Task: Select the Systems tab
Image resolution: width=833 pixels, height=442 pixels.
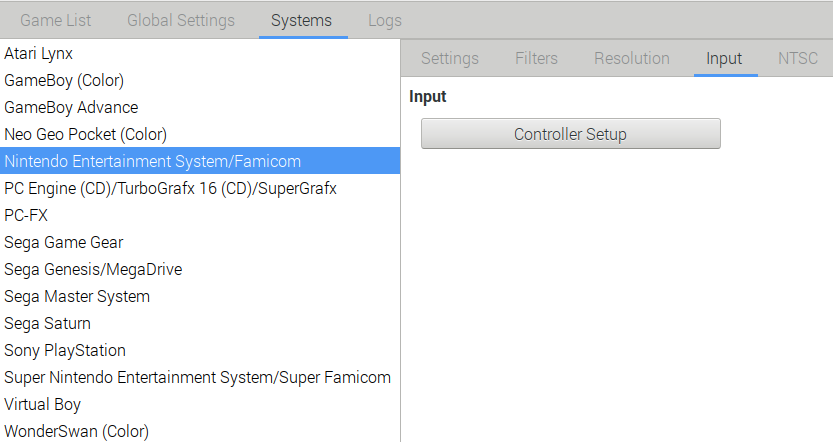Action: pos(301,20)
